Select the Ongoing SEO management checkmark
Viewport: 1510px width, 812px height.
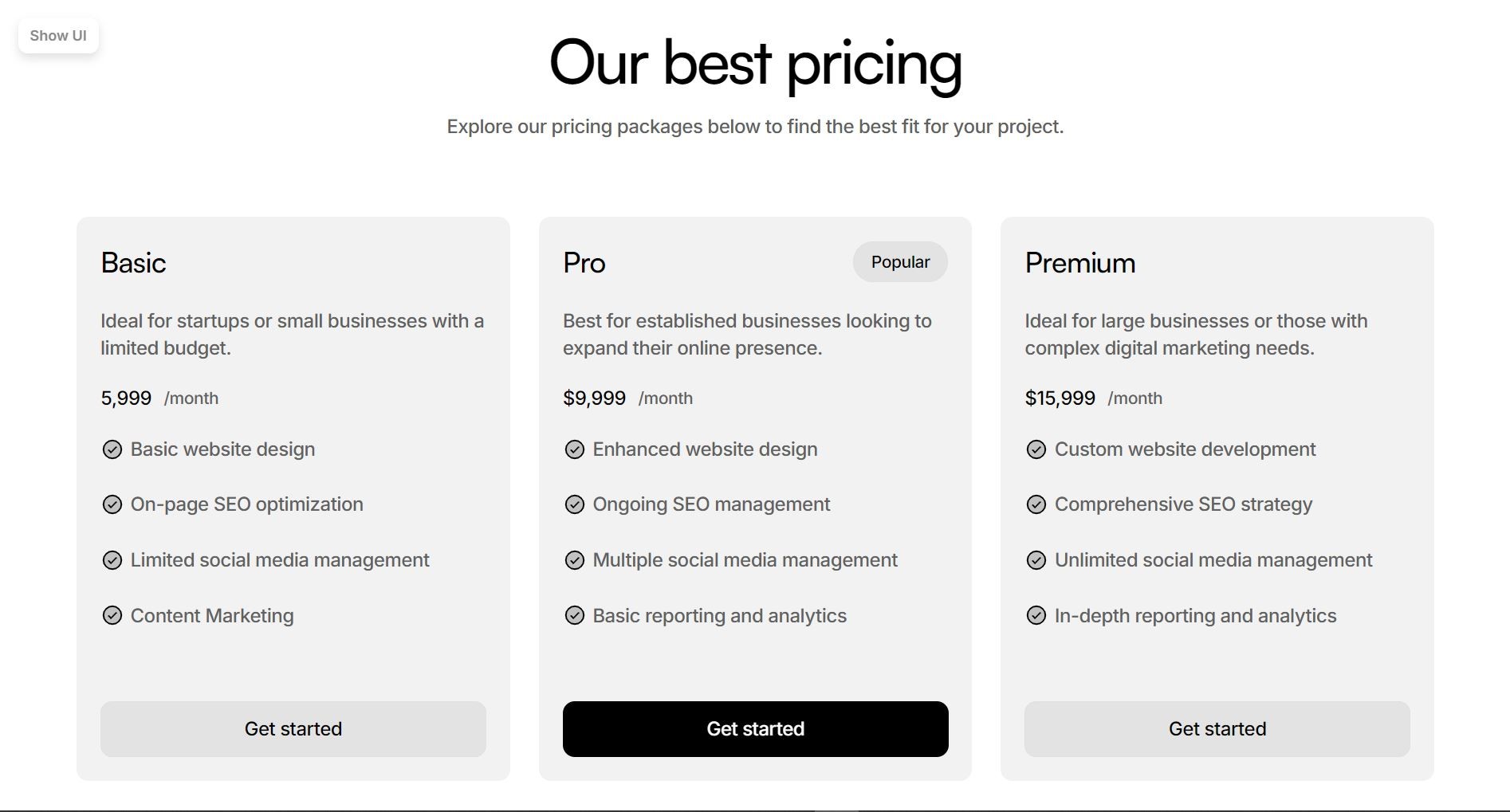[574, 504]
